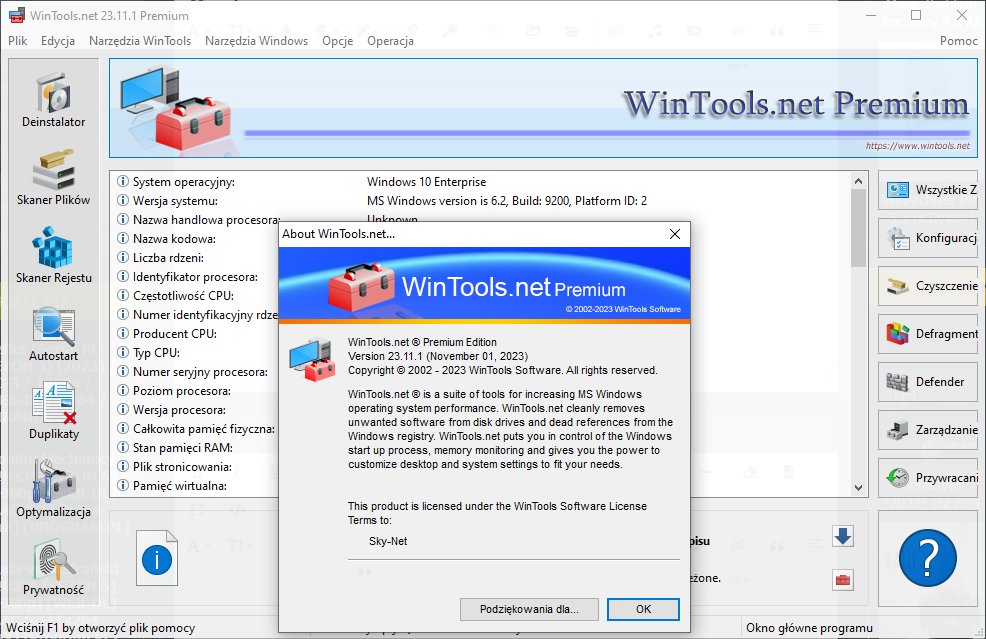Click the info icon beside Liczba rdzeni
The height and width of the screenshot is (639, 986).
[123, 257]
